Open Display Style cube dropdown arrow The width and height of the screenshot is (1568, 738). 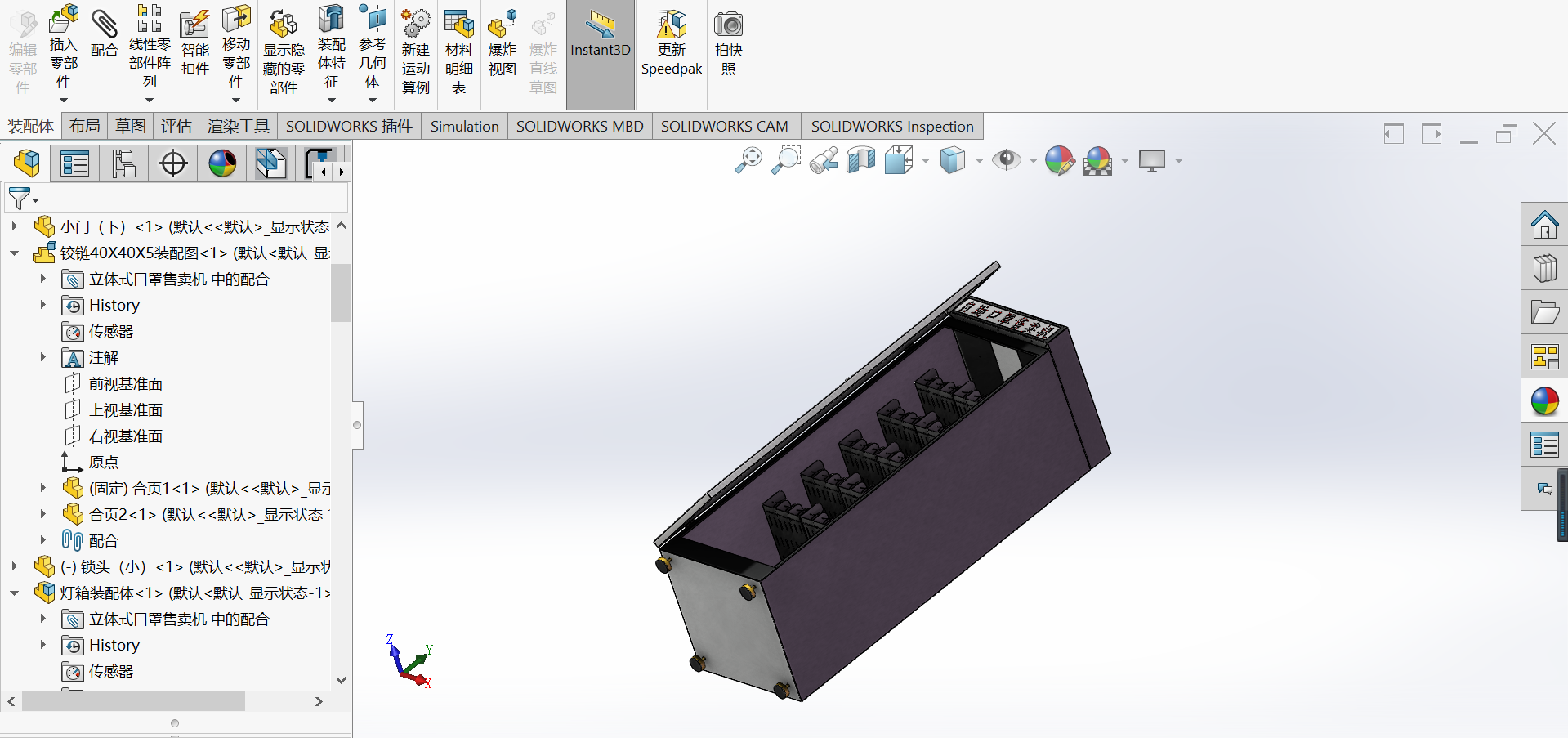tap(979, 161)
